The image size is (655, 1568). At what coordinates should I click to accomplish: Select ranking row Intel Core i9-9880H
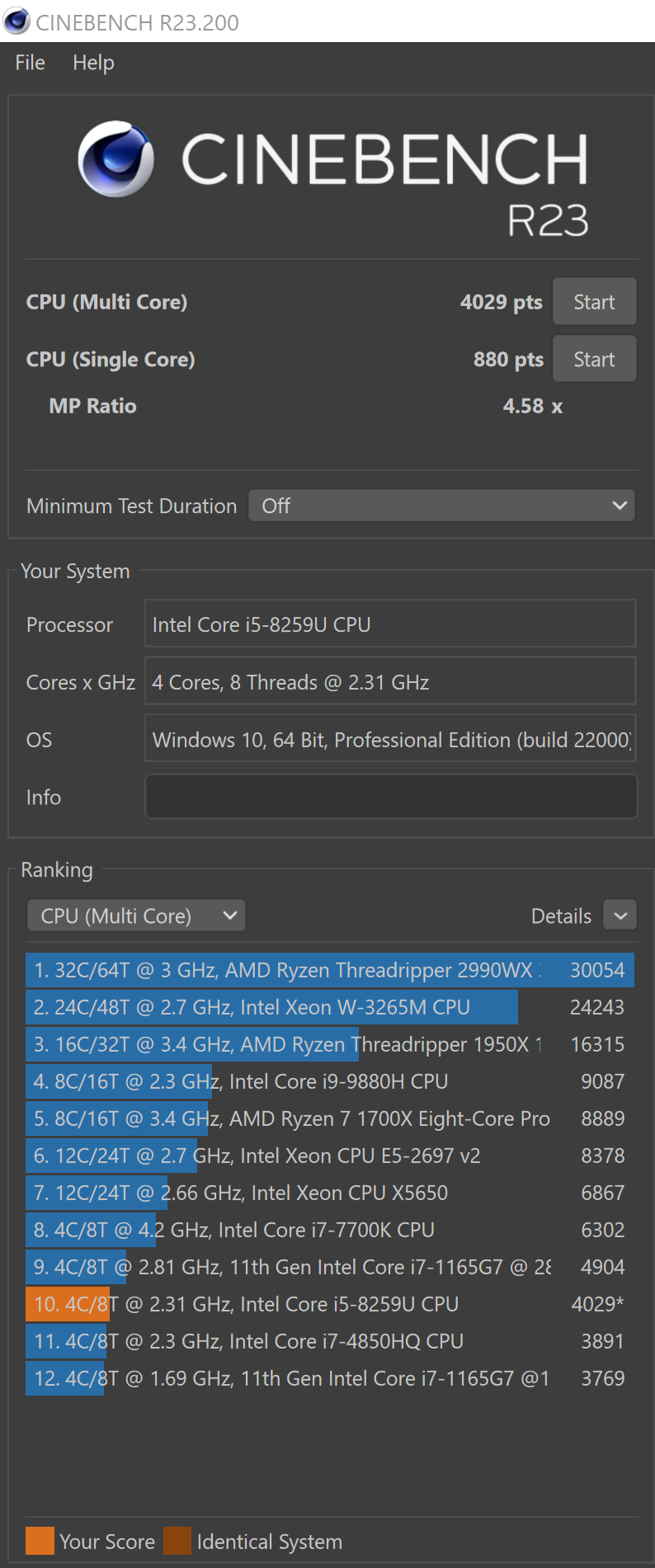click(x=330, y=1081)
